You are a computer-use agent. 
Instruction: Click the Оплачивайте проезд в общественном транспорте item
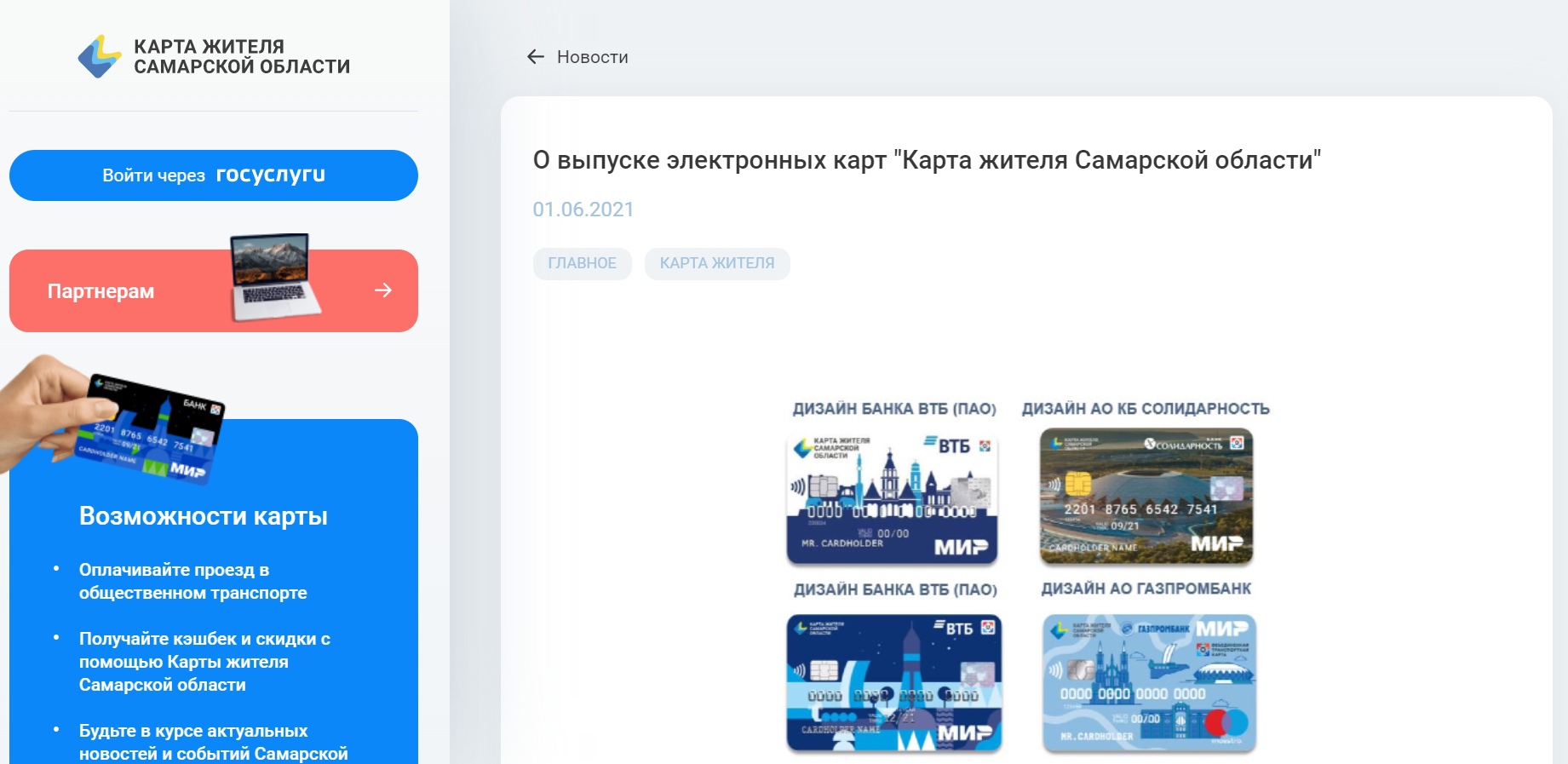193,581
